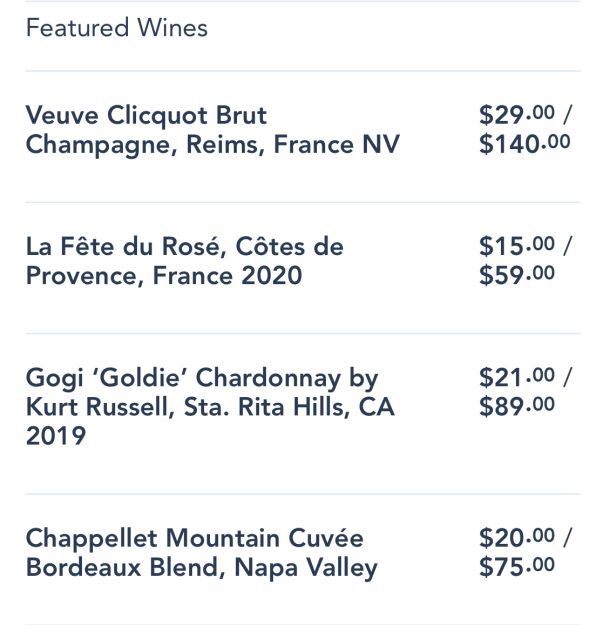
Task: Click 'Champagne, Reims, France NV' text line
Action: tap(213, 145)
